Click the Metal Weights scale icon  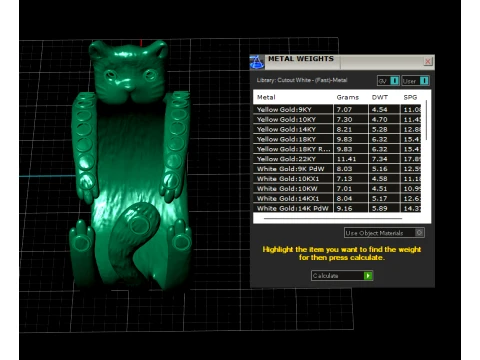point(257,62)
